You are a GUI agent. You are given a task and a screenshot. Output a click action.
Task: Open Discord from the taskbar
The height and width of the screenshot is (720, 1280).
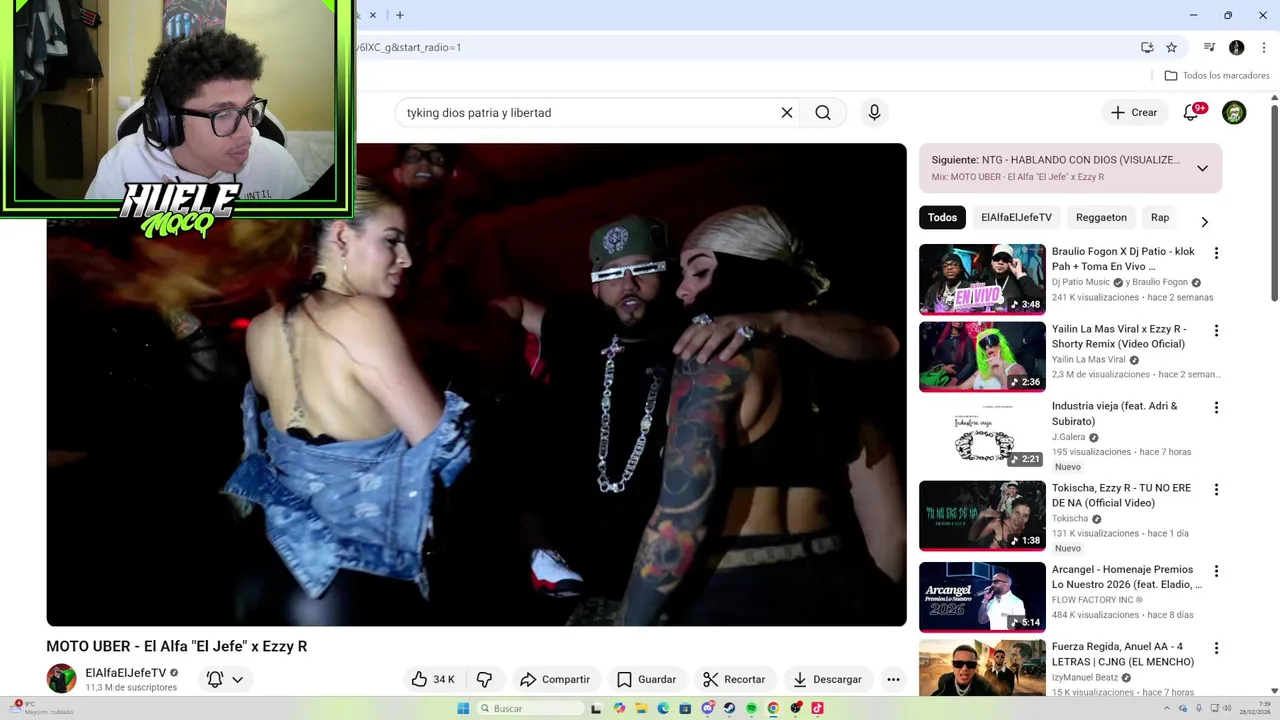coord(707,708)
